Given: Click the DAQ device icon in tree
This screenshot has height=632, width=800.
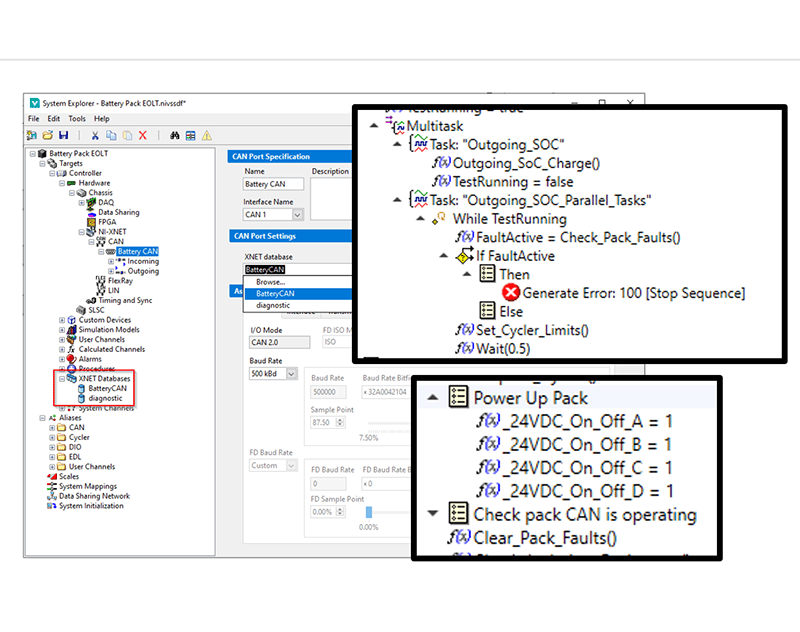Looking at the screenshot, I should pos(91,203).
